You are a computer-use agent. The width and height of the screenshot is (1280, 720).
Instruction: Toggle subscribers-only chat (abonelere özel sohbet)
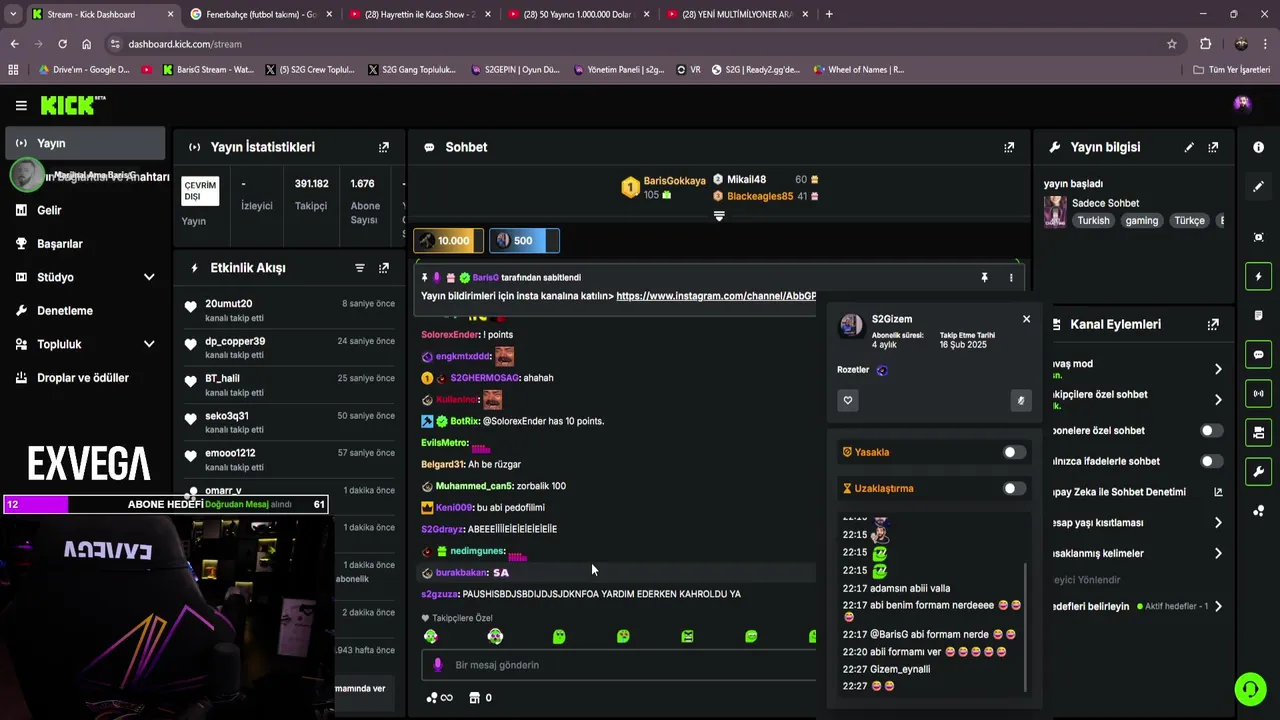[x=1211, y=431]
